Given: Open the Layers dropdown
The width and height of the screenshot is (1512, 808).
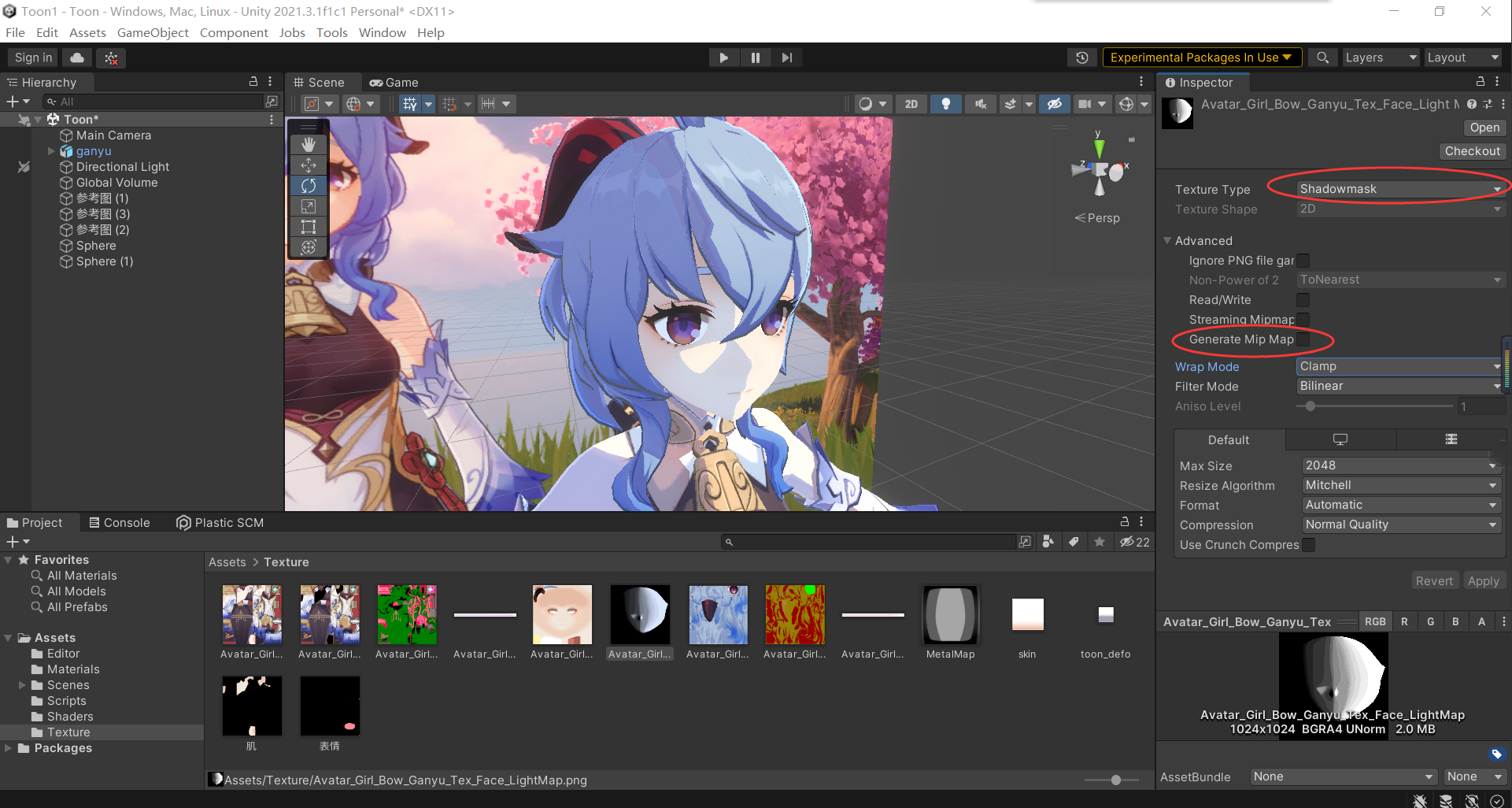Looking at the screenshot, I should (x=1381, y=57).
